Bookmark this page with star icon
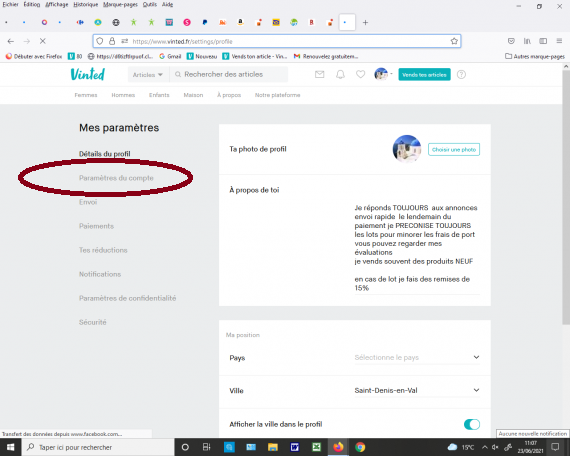 tap(454, 41)
